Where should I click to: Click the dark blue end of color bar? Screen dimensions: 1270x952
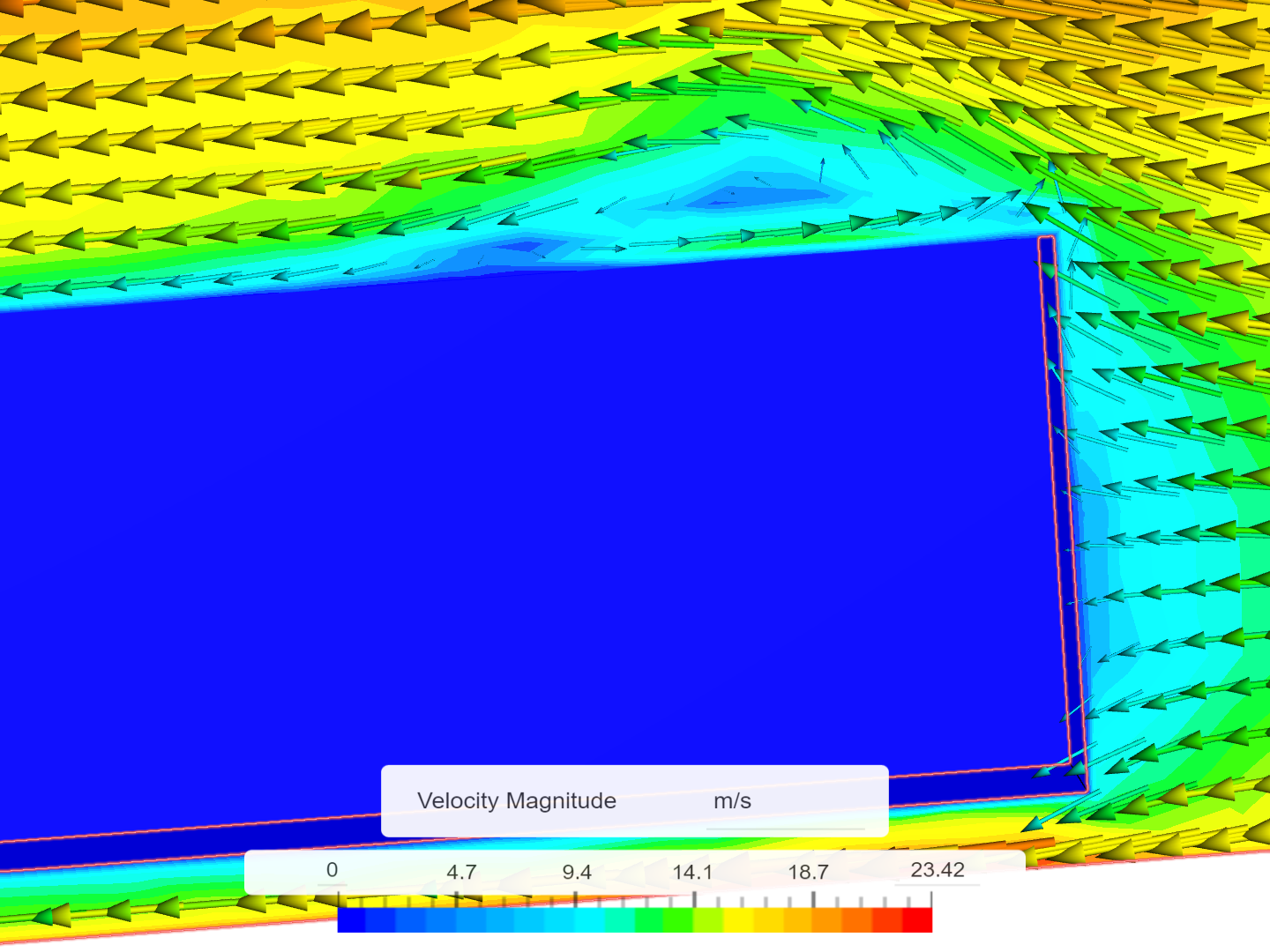(352, 920)
